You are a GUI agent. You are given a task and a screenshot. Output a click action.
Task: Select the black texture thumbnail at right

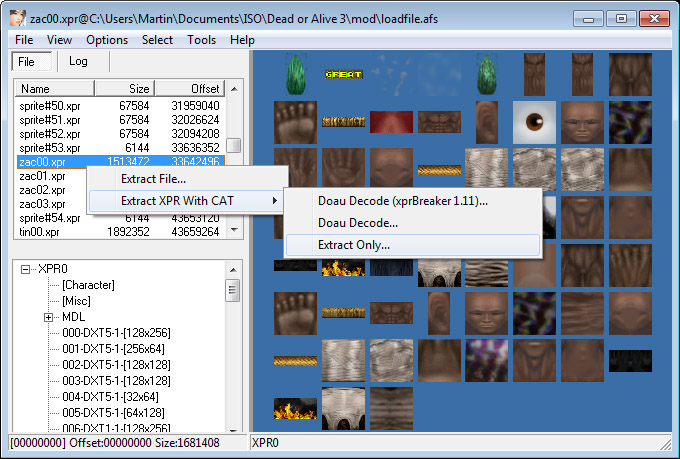coord(630,361)
